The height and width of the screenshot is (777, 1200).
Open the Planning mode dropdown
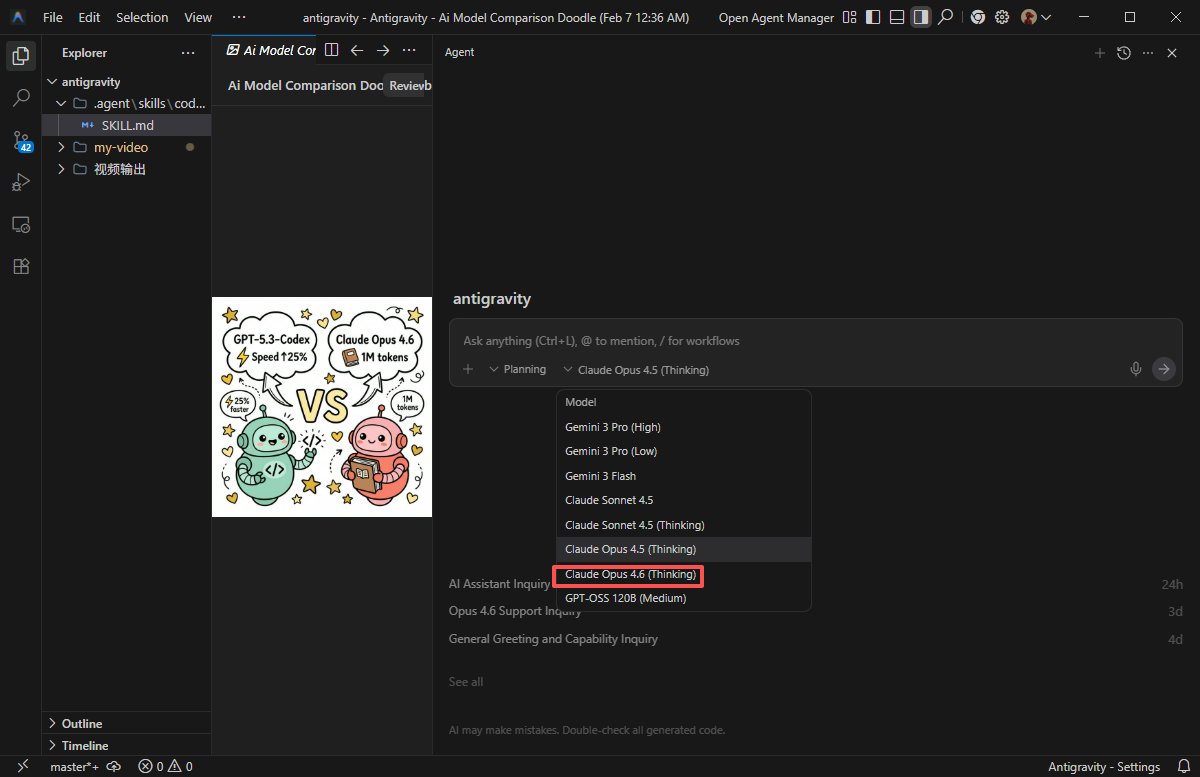517,369
